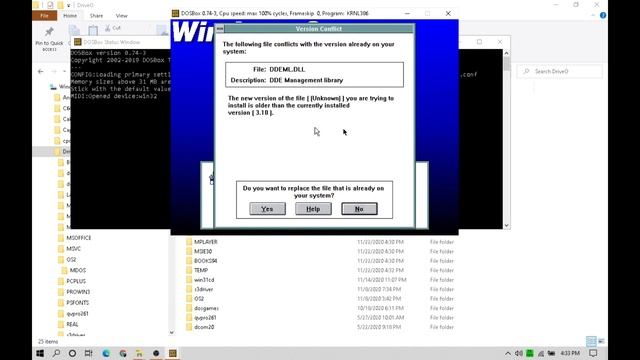The height and width of the screenshot is (360, 640).
Task: Click the Search DriveD field
Action: coord(559,71)
